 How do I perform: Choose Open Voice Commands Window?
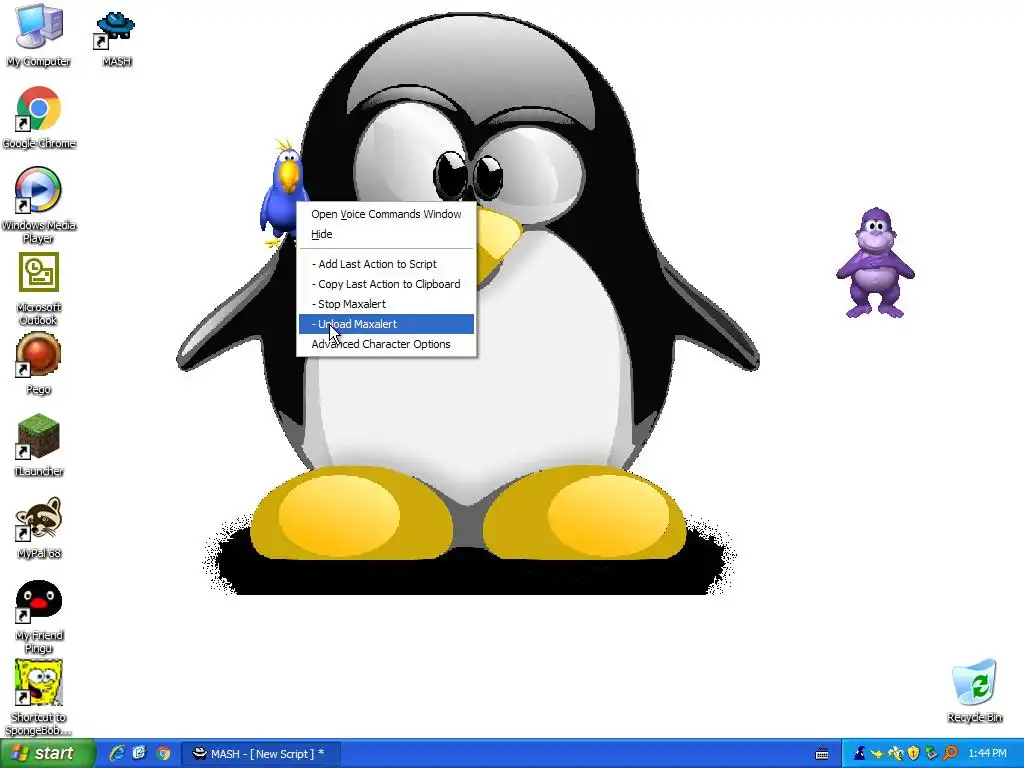[386, 214]
